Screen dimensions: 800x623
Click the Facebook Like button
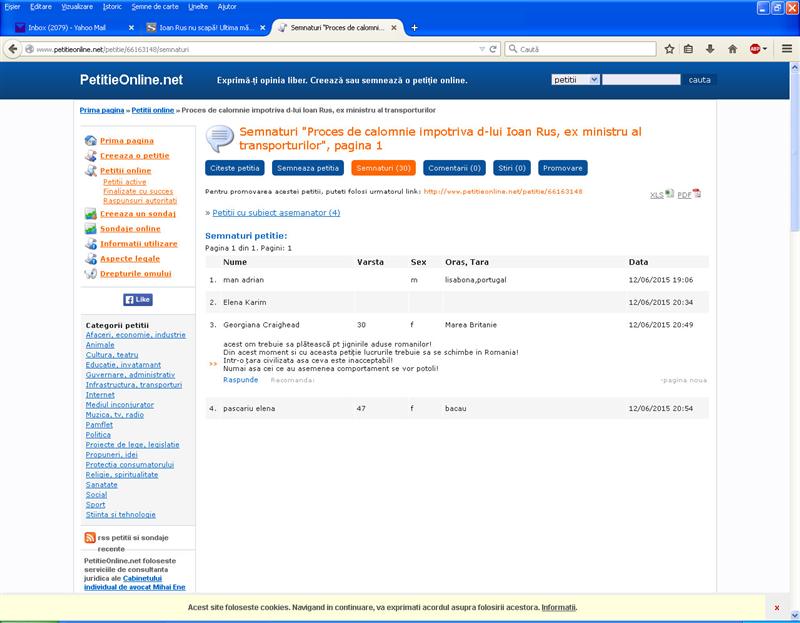[138, 300]
